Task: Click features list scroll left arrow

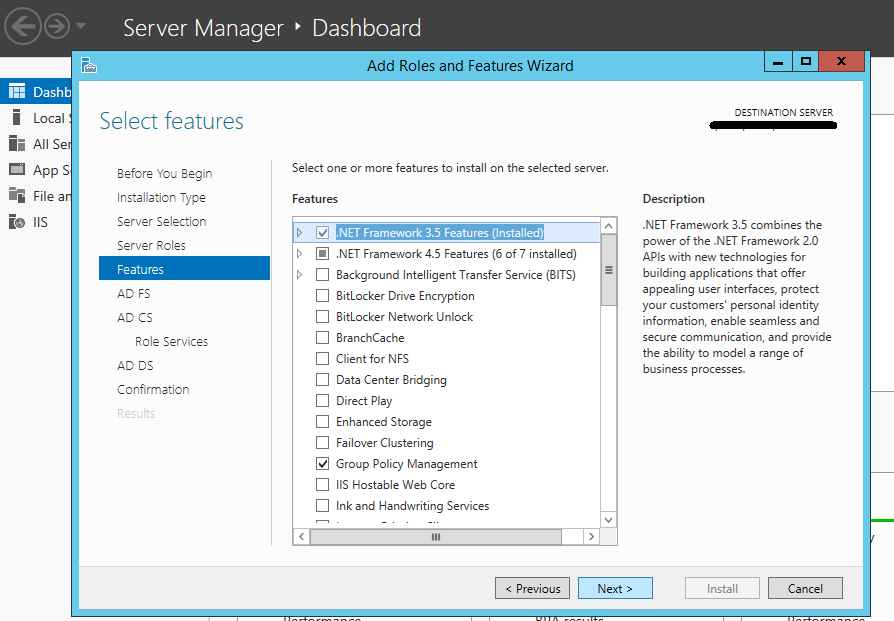Action: tap(302, 537)
